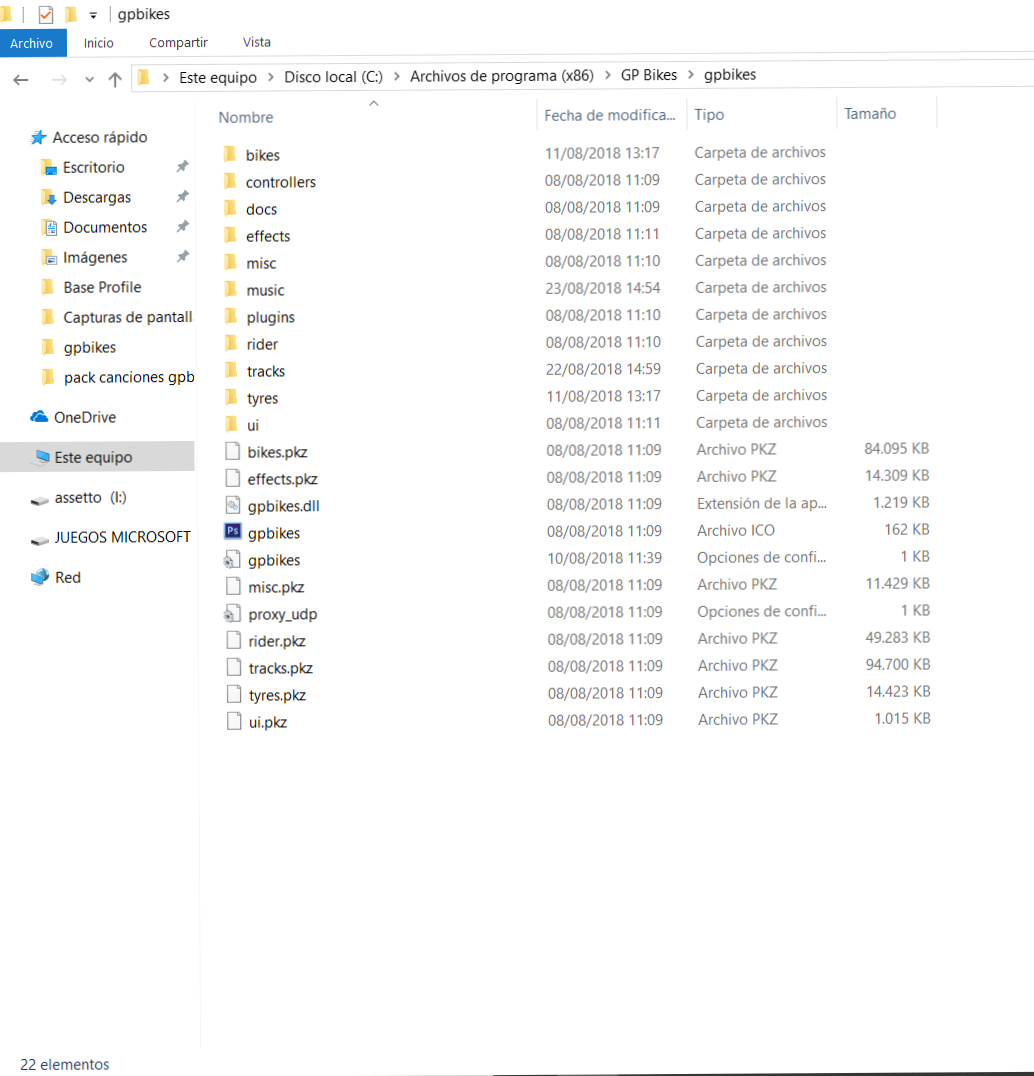Select the proxy_udp configuration file icon

(x=232, y=613)
